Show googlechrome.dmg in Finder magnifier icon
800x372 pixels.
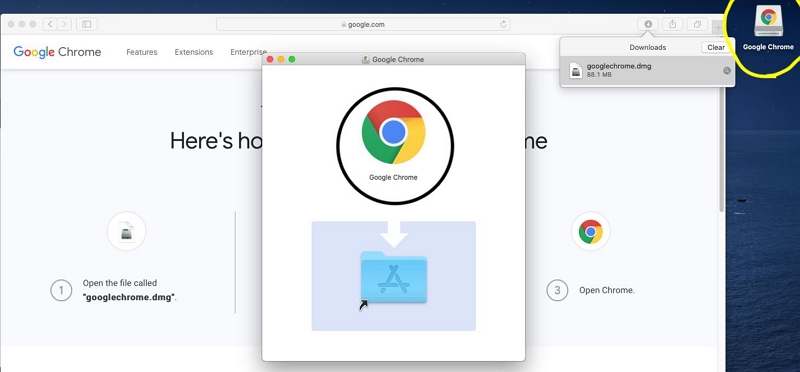(727, 70)
